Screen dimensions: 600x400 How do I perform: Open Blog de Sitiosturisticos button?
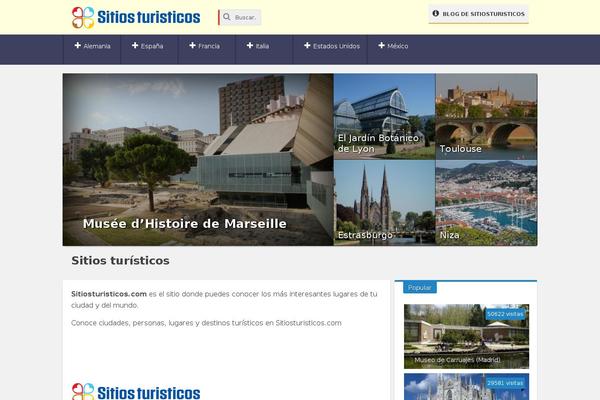[479, 14]
